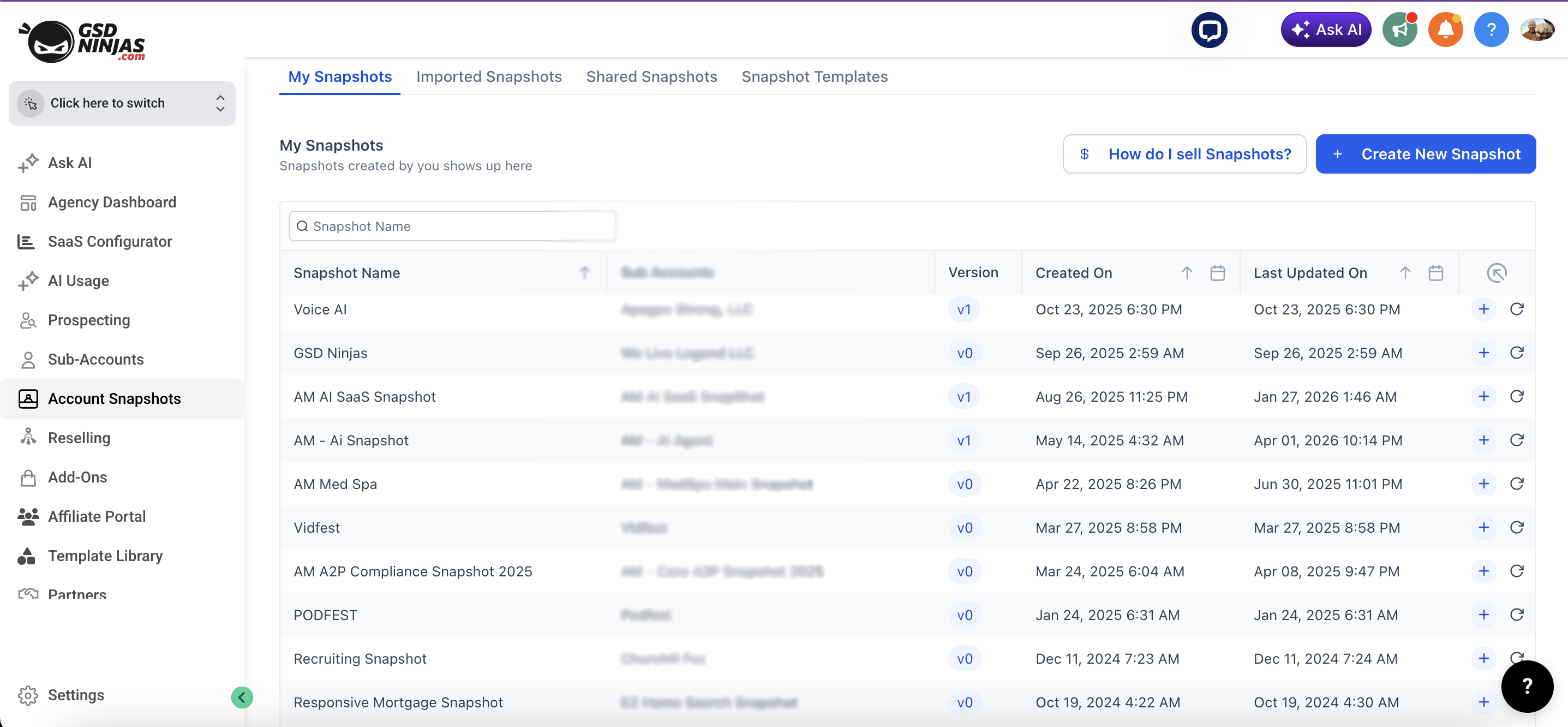Image resolution: width=1568 pixels, height=727 pixels.
Task: Open the megaphone announcements icon
Action: click(1399, 30)
